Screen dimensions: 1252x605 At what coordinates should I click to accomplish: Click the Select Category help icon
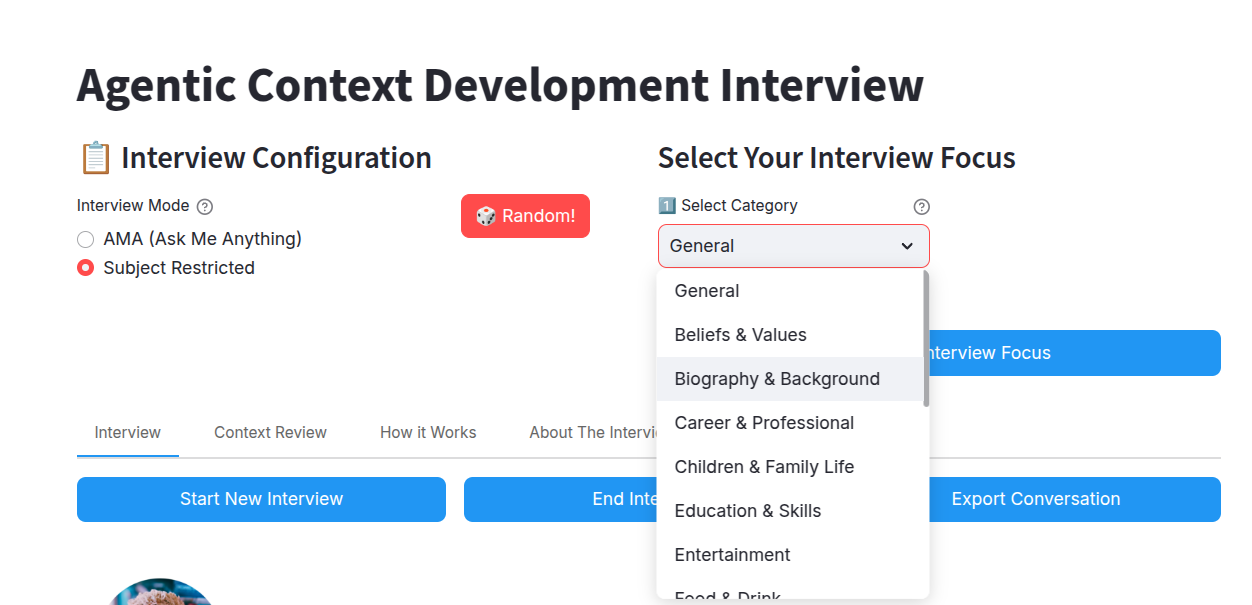coord(922,207)
